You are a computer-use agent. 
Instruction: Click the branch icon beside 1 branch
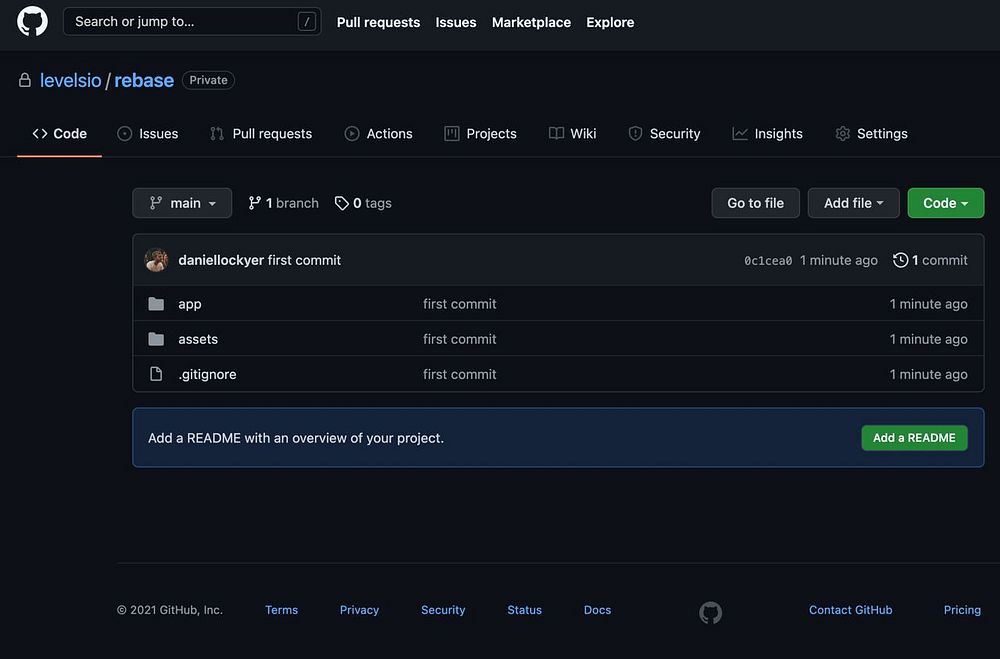255,203
